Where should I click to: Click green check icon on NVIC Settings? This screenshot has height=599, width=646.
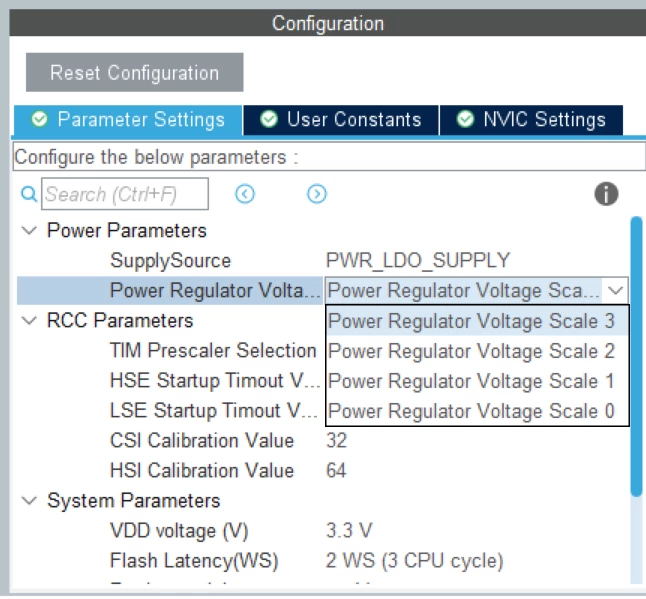465,119
